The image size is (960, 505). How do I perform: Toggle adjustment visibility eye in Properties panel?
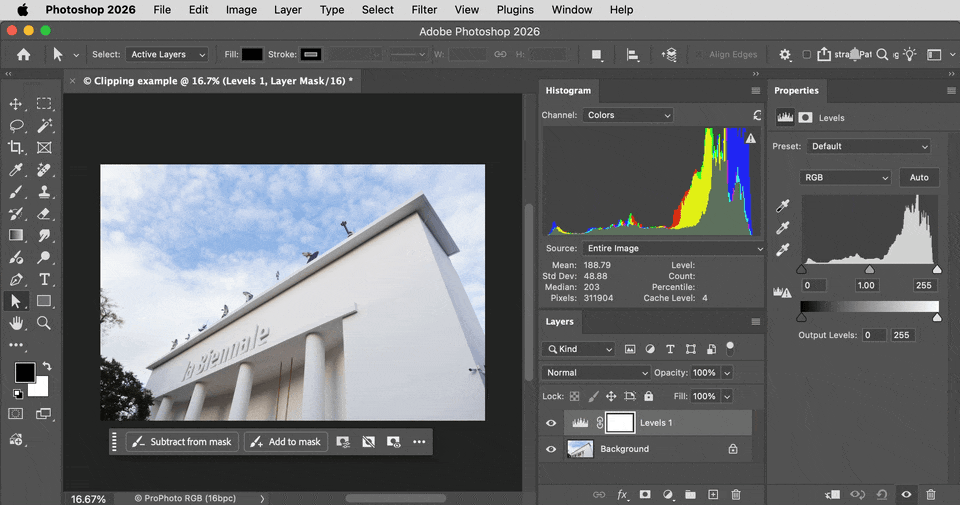tap(906, 495)
